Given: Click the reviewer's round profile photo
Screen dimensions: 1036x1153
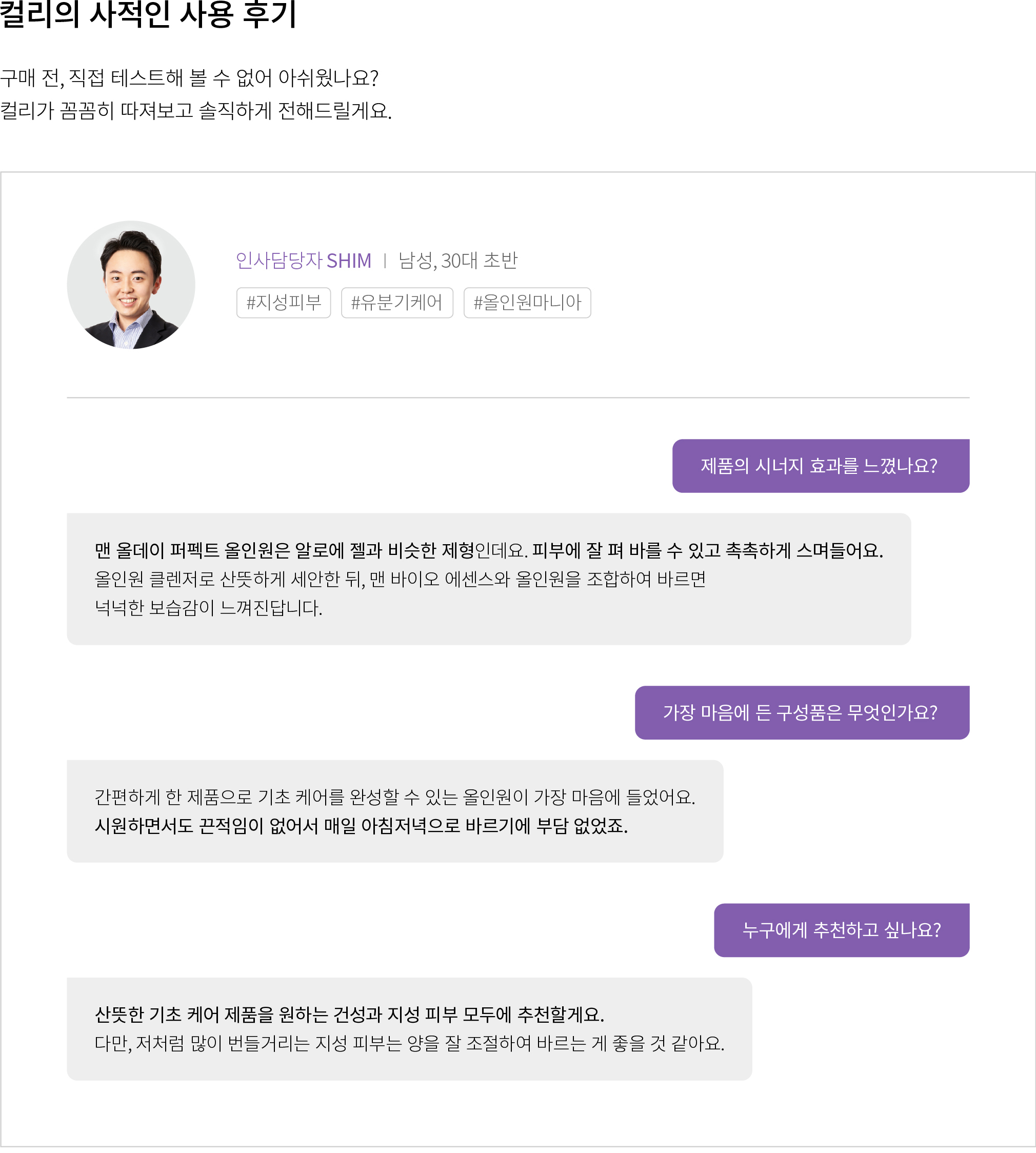Looking at the screenshot, I should 131,285.
